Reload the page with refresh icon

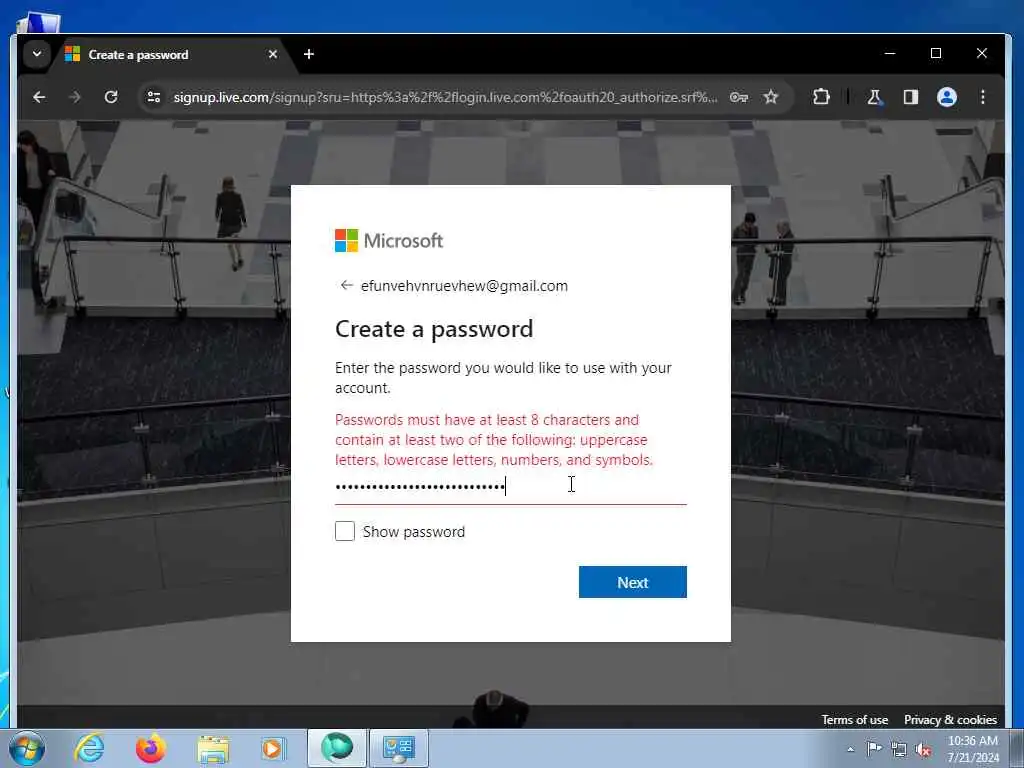[111, 97]
